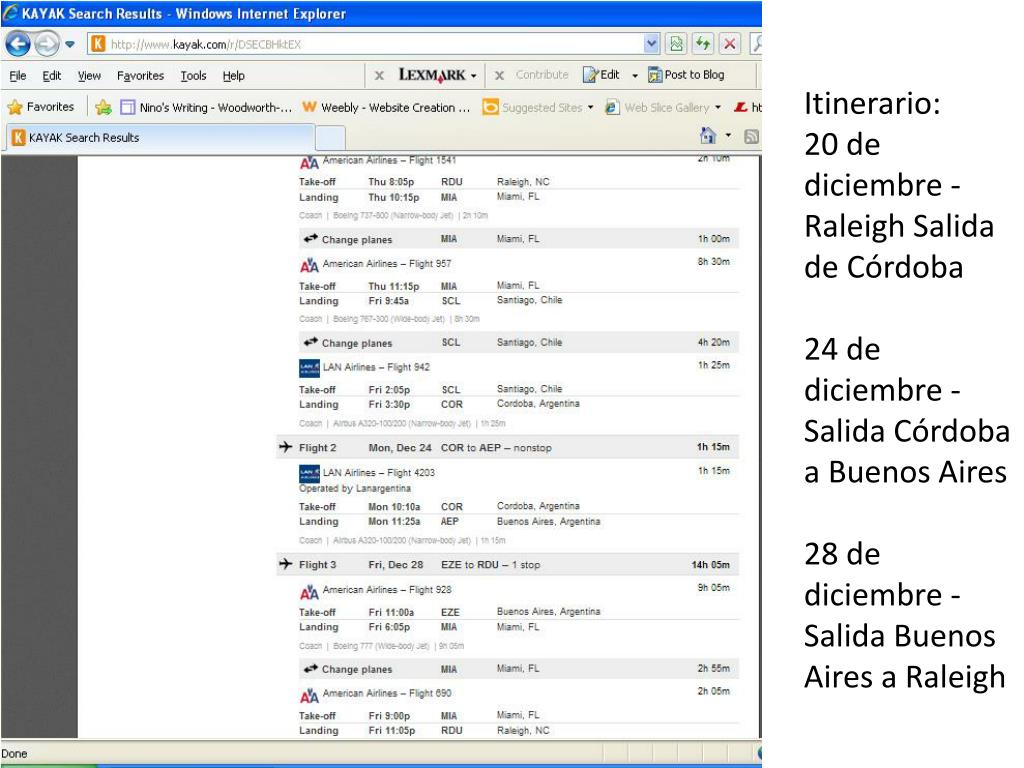Image resolution: width=1024 pixels, height=768 pixels.
Task: Open the Help menu
Action: (233, 76)
